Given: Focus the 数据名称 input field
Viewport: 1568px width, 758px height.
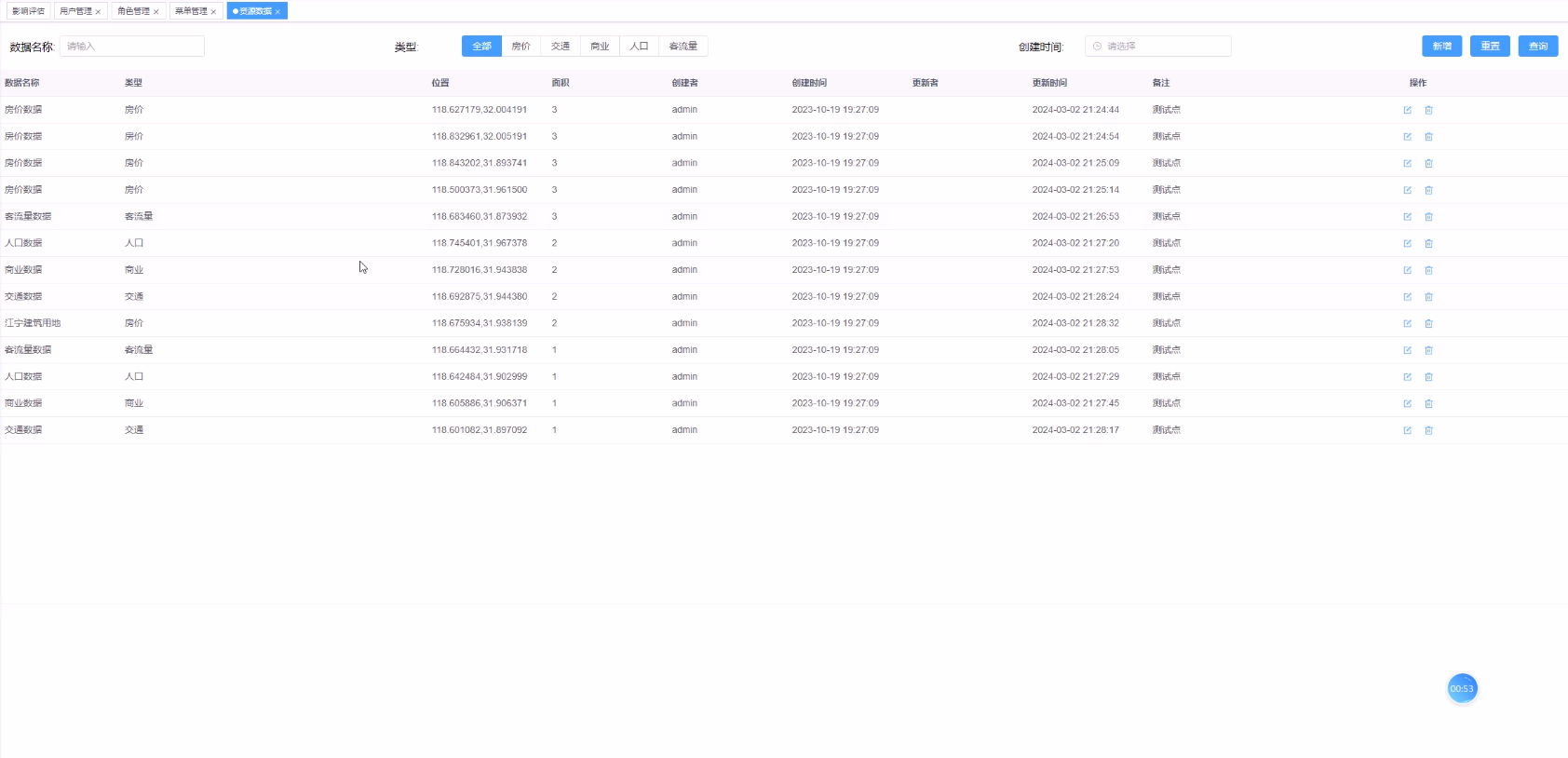Looking at the screenshot, I should (x=132, y=47).
